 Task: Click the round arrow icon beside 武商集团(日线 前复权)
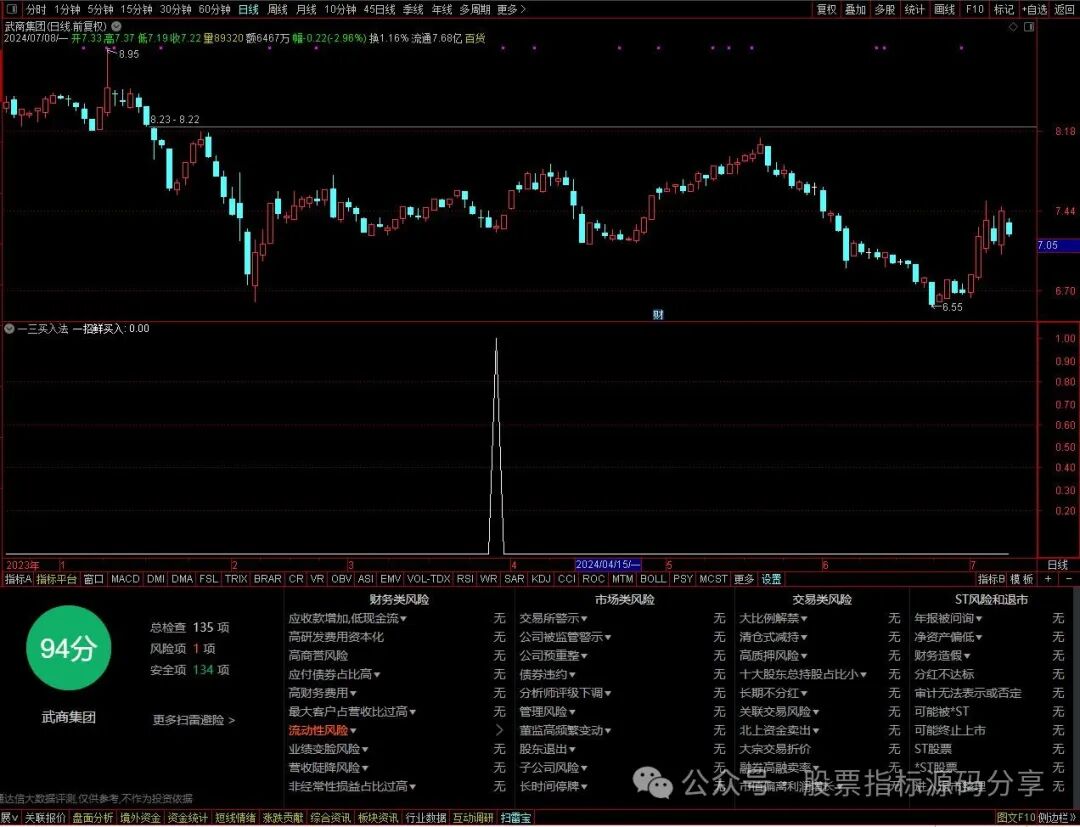(x=116, y=26)
